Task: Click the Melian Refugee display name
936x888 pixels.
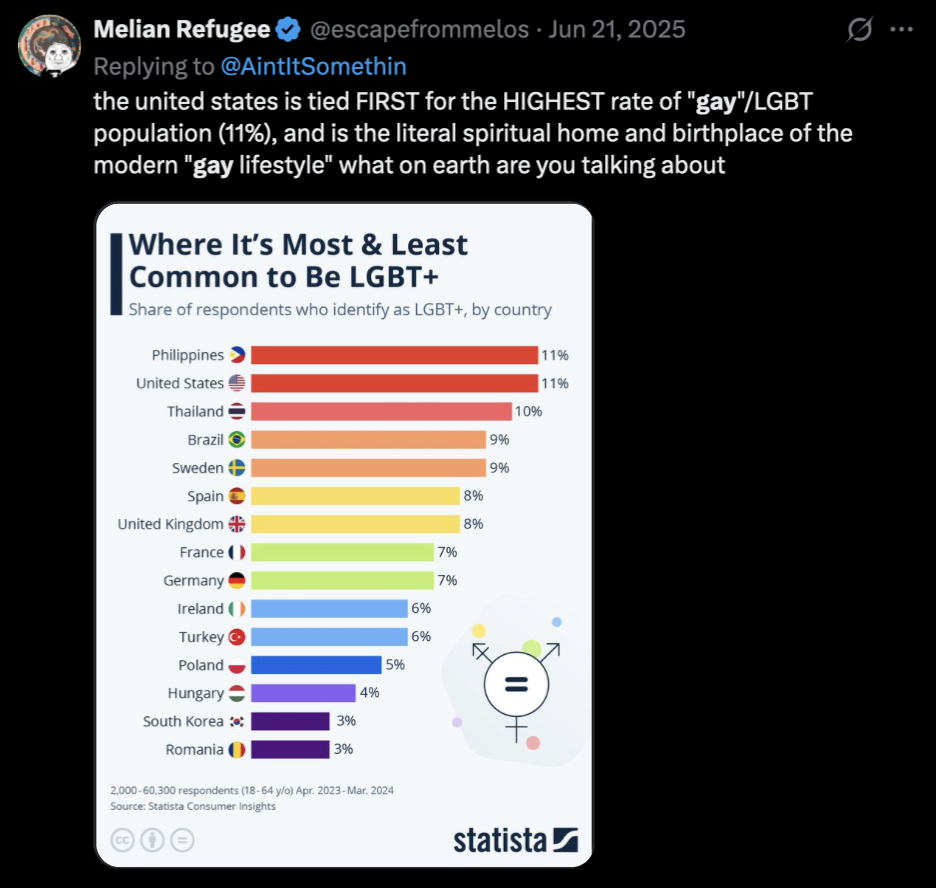Action: click(180, 29)
